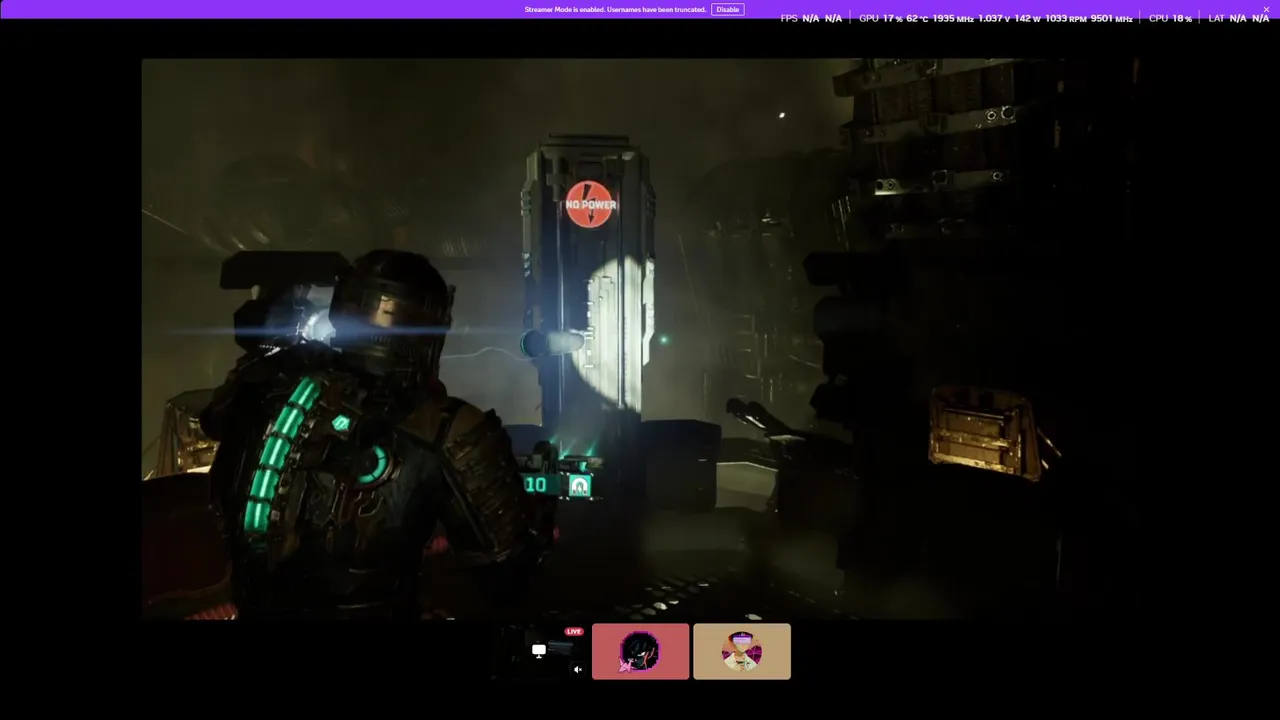This screenshot has height=720, width=1280.
Task: Select the participant tile with tan background
Action: 742,652
